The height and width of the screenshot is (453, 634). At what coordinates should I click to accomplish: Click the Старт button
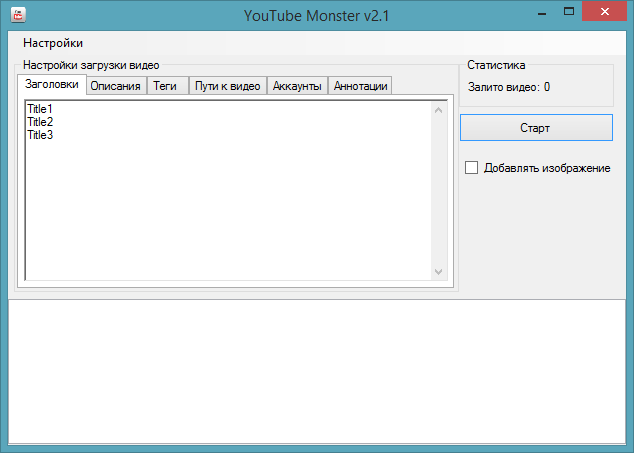point(536,128)
